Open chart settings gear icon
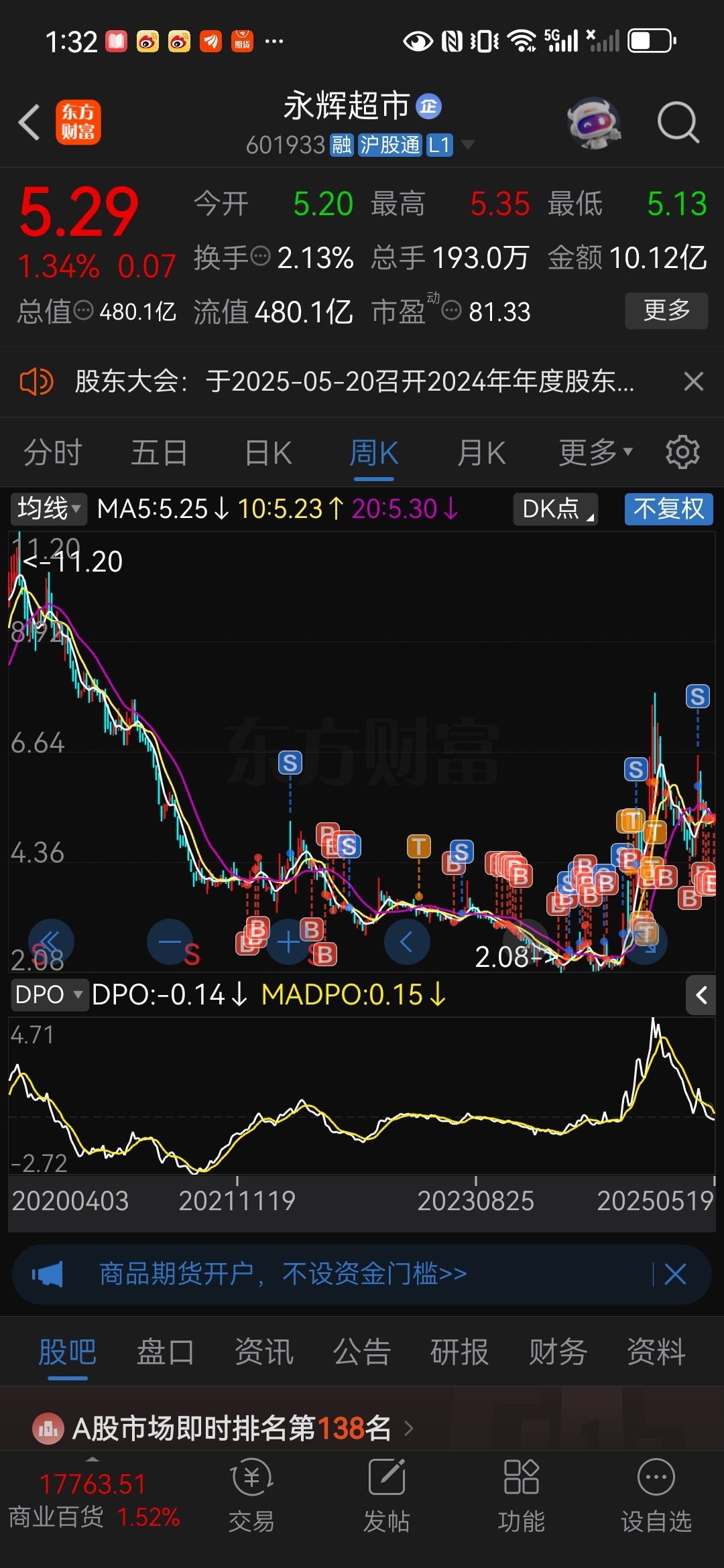The width and height of the screenshot is (724, 1568). click(682, 452)
